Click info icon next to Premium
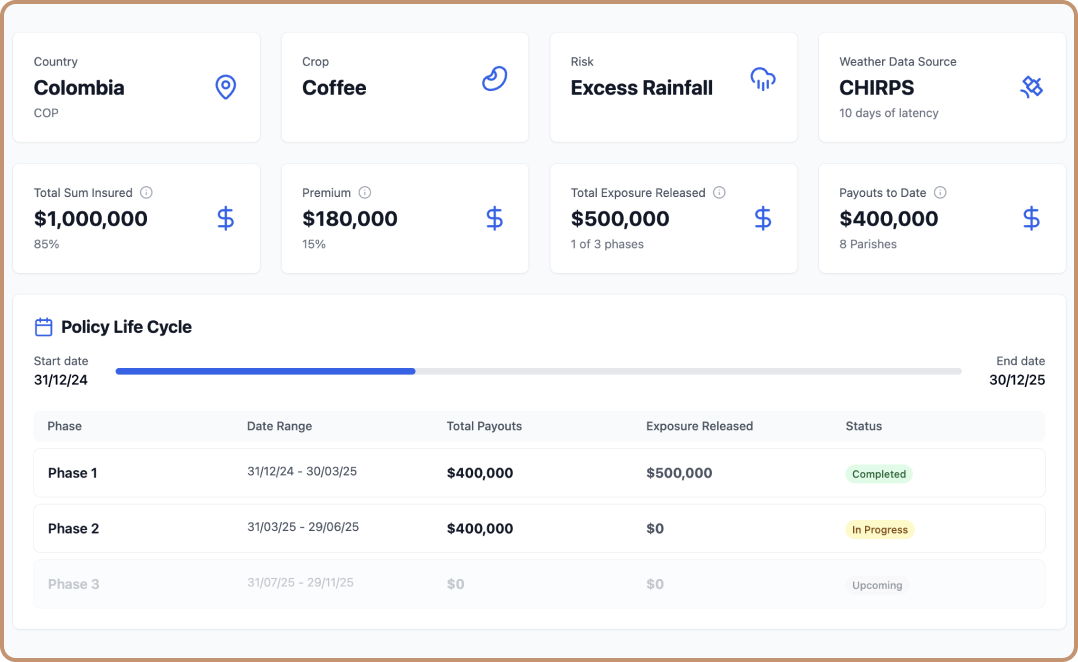The image size is (1078, 662). point(365,192)
